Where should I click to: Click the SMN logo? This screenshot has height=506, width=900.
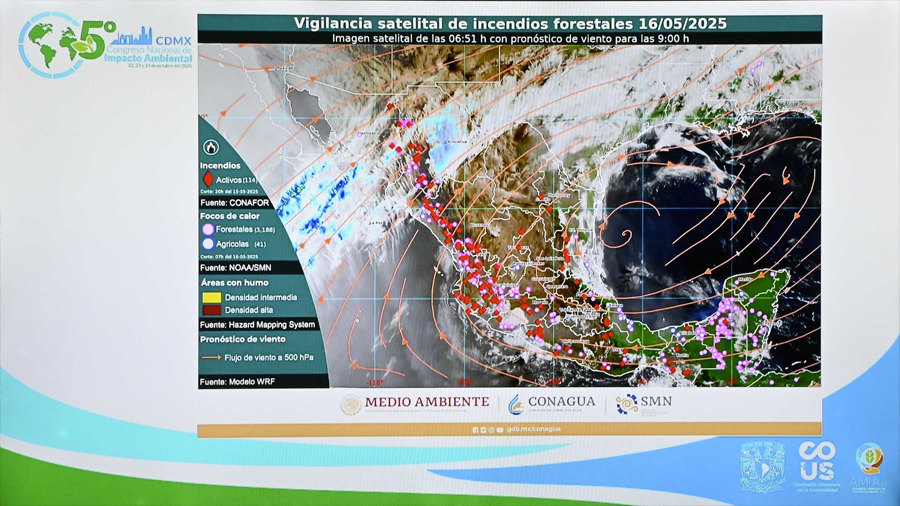pos(644,403)
